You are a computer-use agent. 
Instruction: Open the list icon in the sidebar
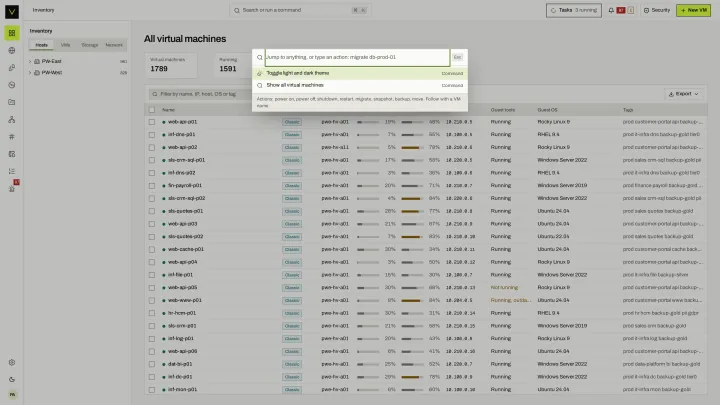(x=12, y=171)
